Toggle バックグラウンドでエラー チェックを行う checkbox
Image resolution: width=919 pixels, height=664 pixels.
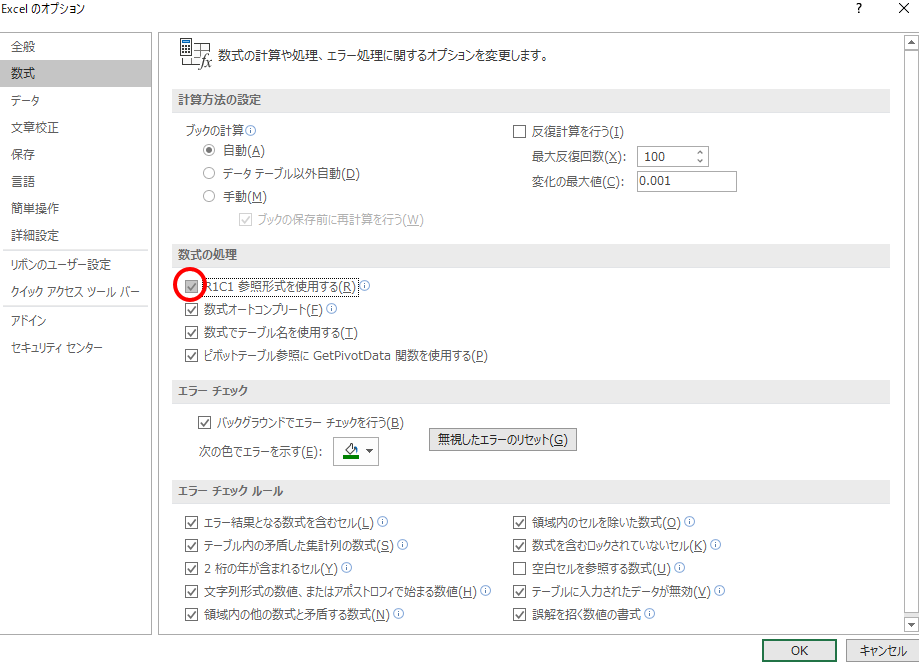[x=204, y=422]
